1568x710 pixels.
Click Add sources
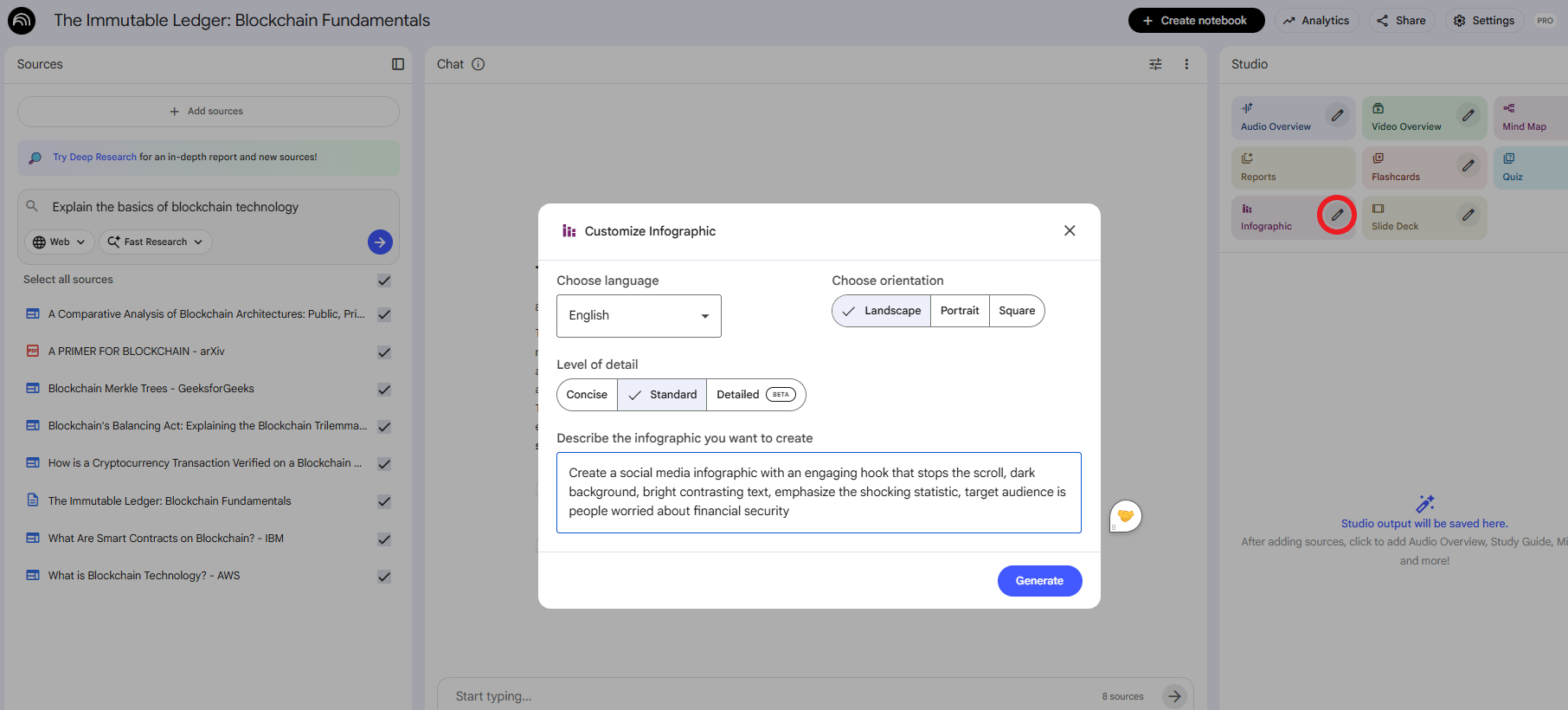tap(209, 112)
